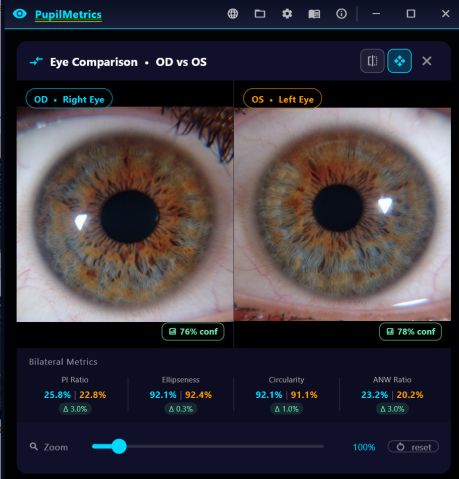Toggle the side-by-side split view button
The image size is (459, 479).
click(372, 61)
